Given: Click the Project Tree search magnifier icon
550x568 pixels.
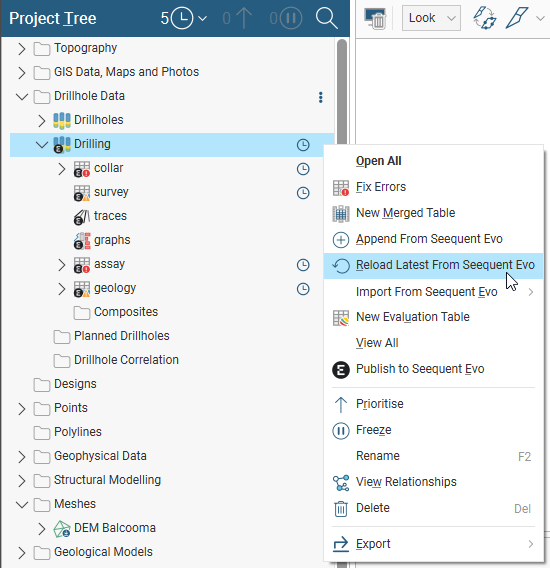Looking at the screenshot, I should pos(326,18).
